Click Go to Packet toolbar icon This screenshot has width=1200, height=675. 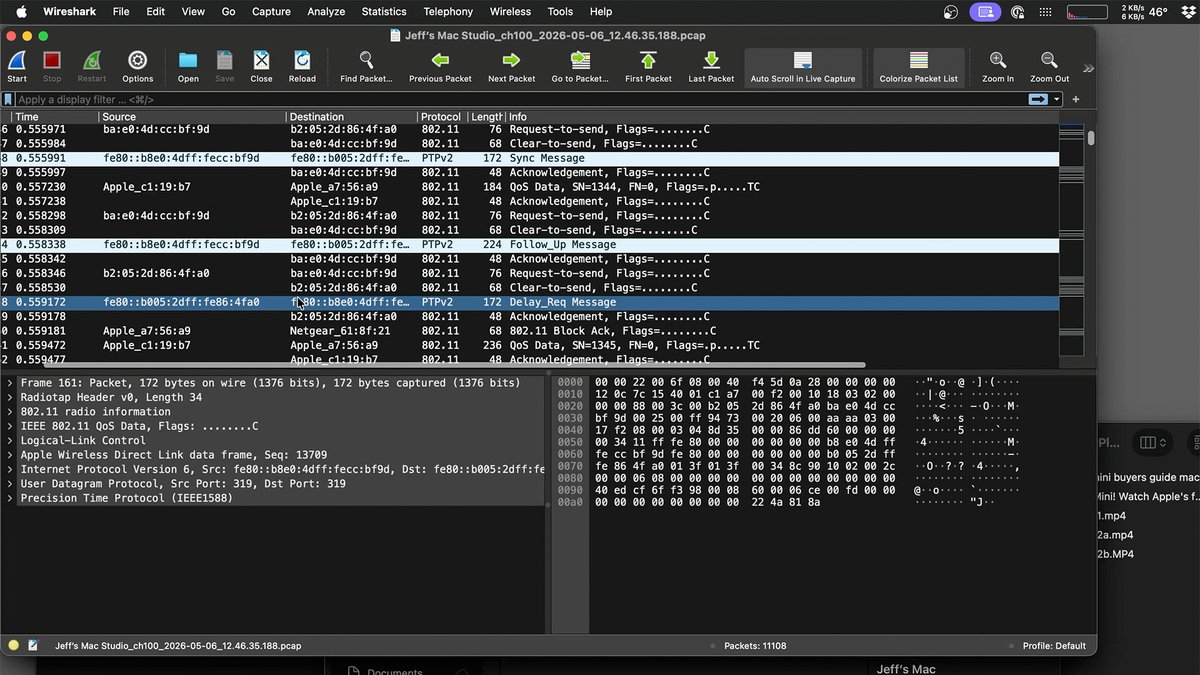(x=579, y=61)
